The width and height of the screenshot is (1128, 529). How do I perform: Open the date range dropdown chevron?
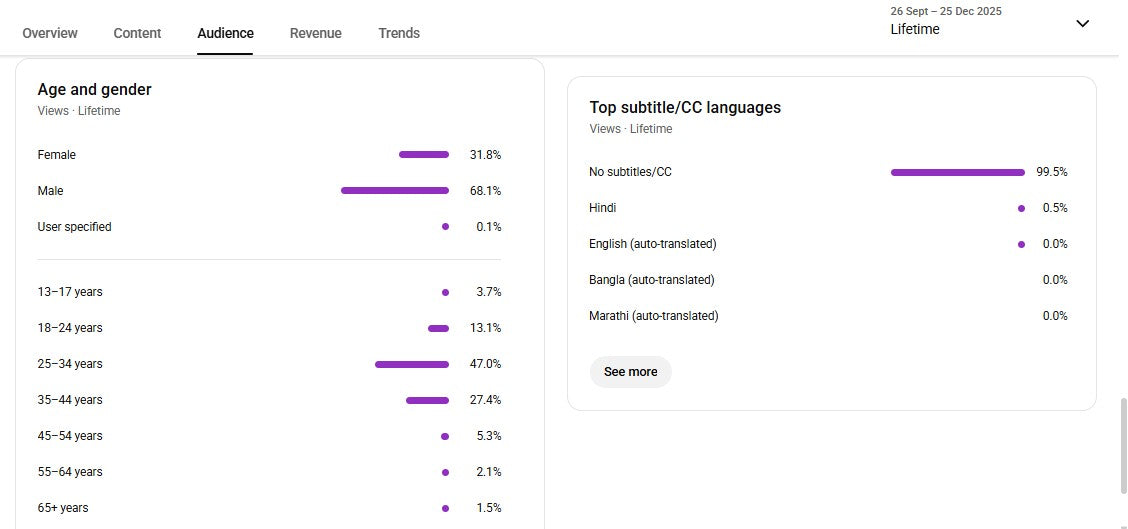click(1082, 24)
